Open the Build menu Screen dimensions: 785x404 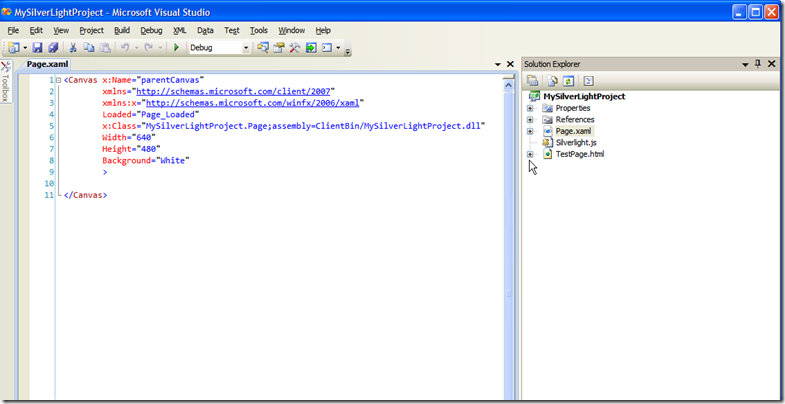point(122,31)
